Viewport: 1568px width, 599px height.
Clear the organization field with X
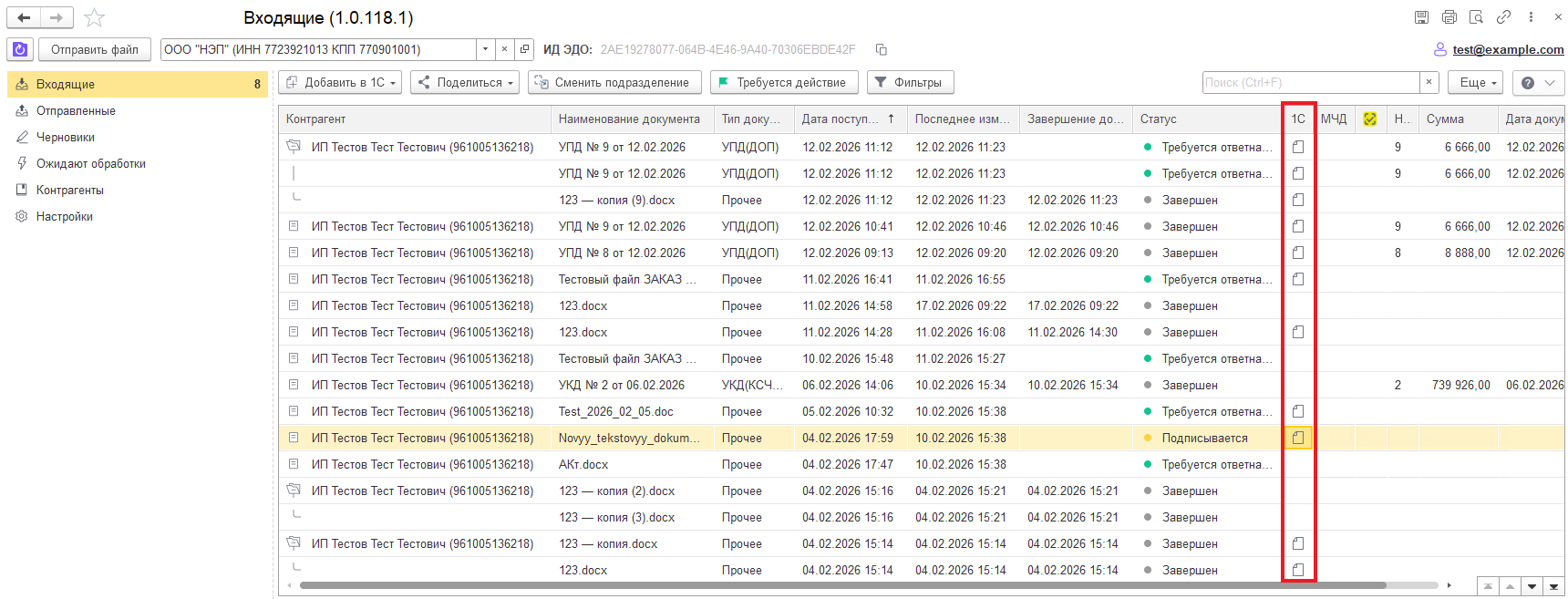(504, 49)
